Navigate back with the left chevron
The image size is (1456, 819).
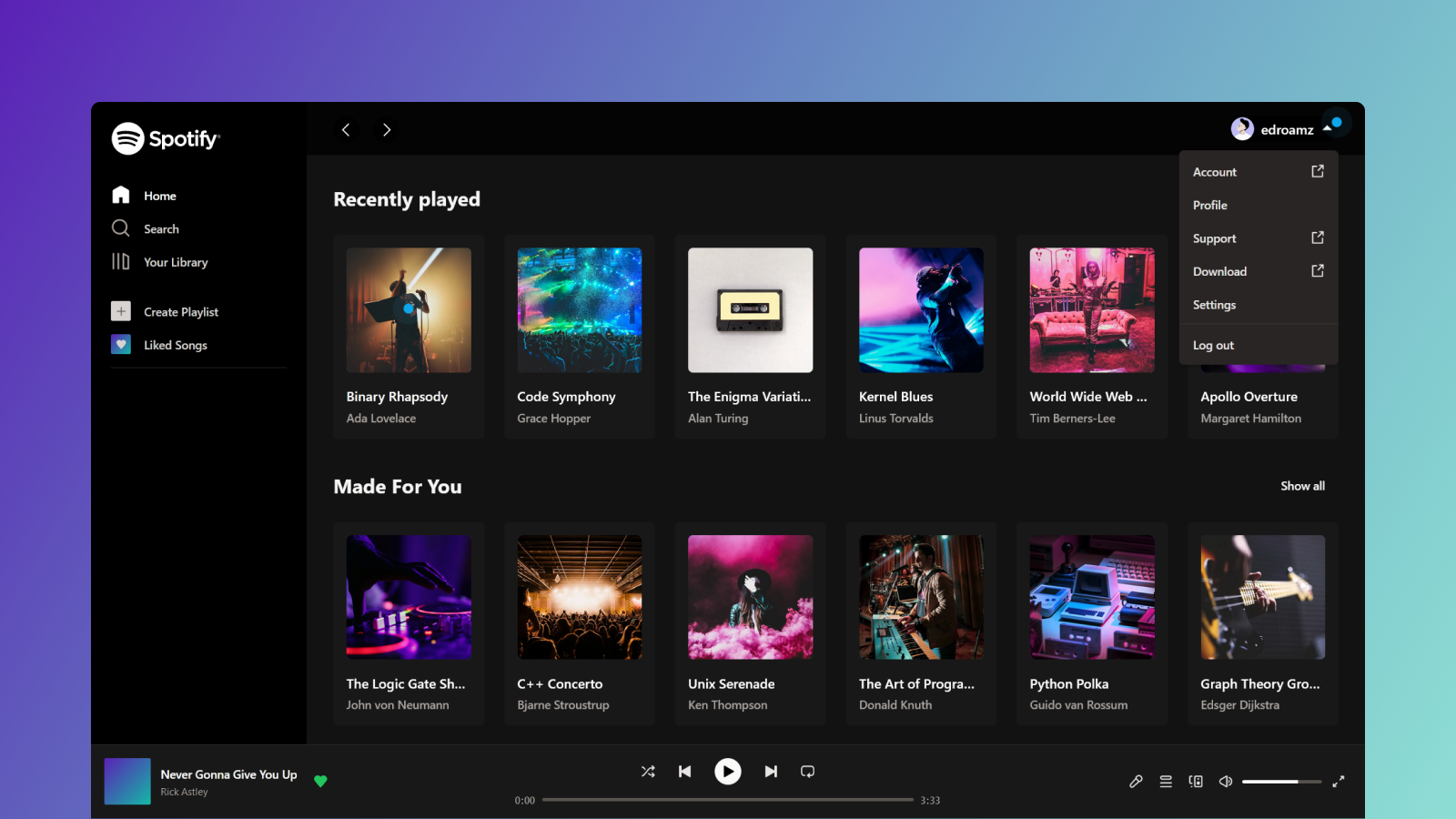tap(346, 129)
